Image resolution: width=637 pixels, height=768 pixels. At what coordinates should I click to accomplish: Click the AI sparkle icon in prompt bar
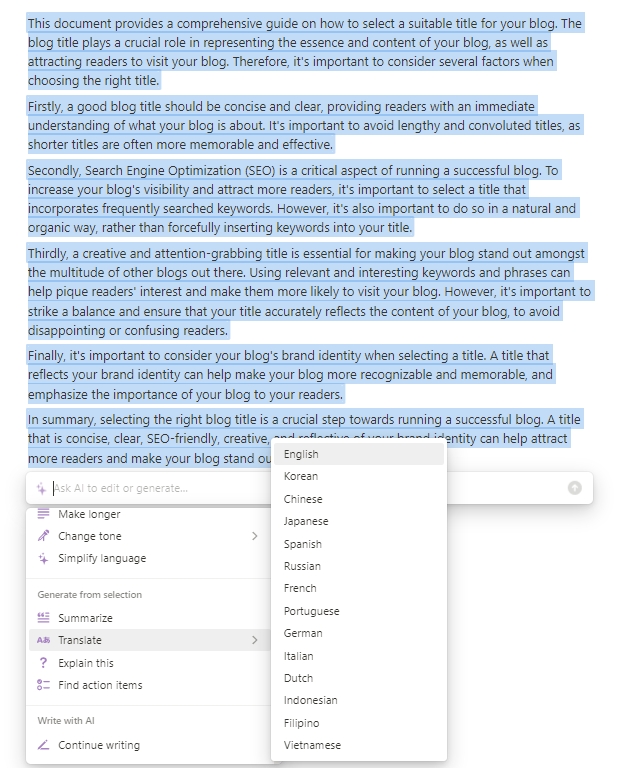pos(42,488)
